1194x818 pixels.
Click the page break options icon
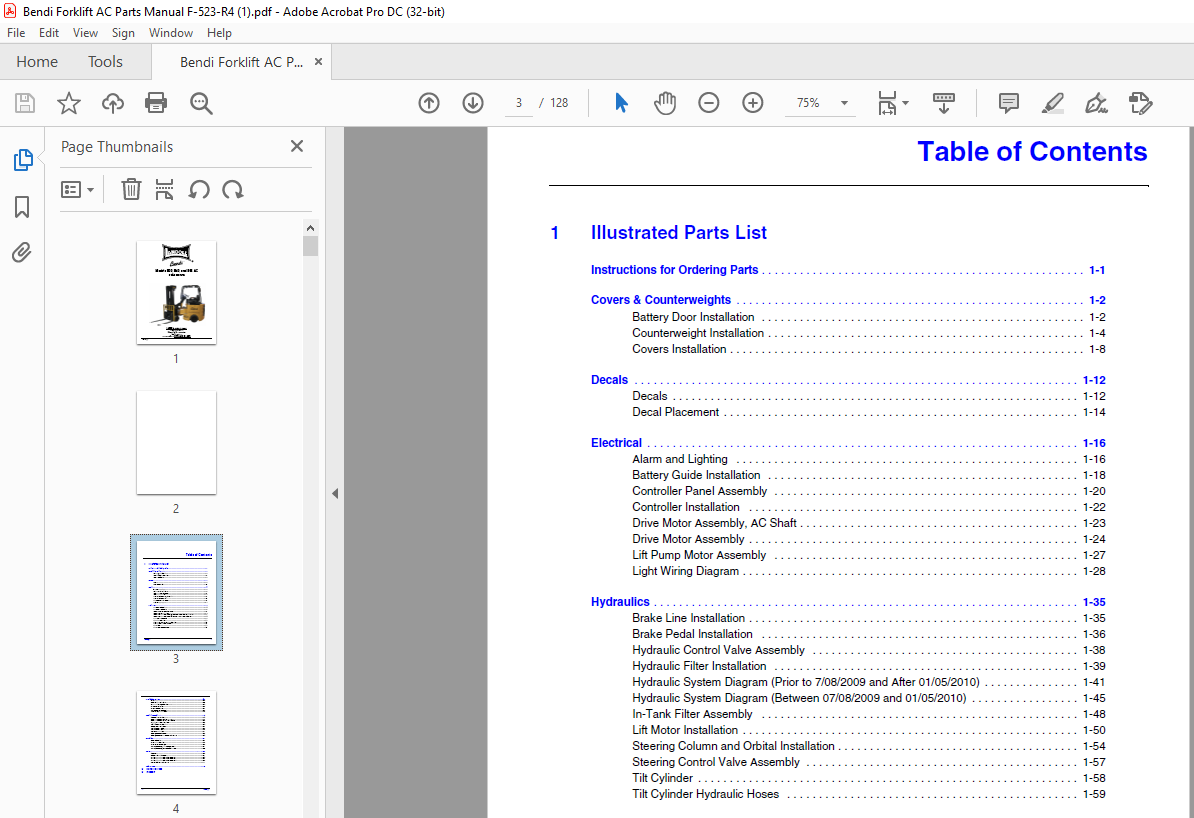[x=164, y=190]
